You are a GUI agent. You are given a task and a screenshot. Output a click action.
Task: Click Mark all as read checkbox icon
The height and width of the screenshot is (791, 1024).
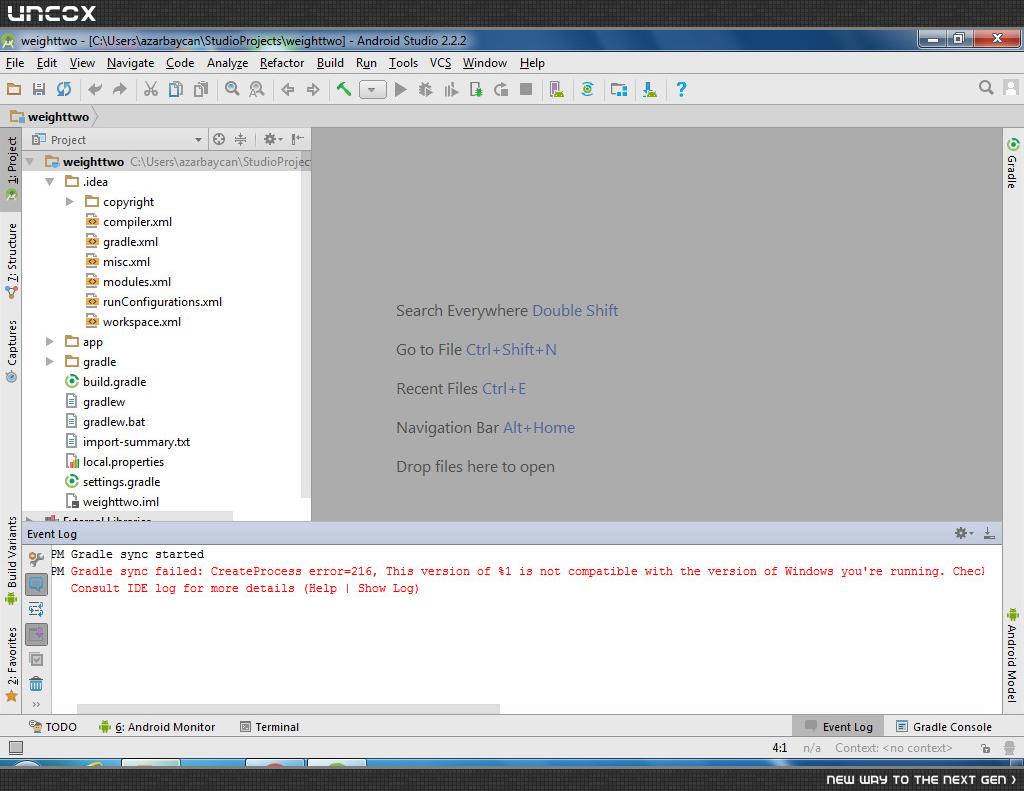[36, 660]
